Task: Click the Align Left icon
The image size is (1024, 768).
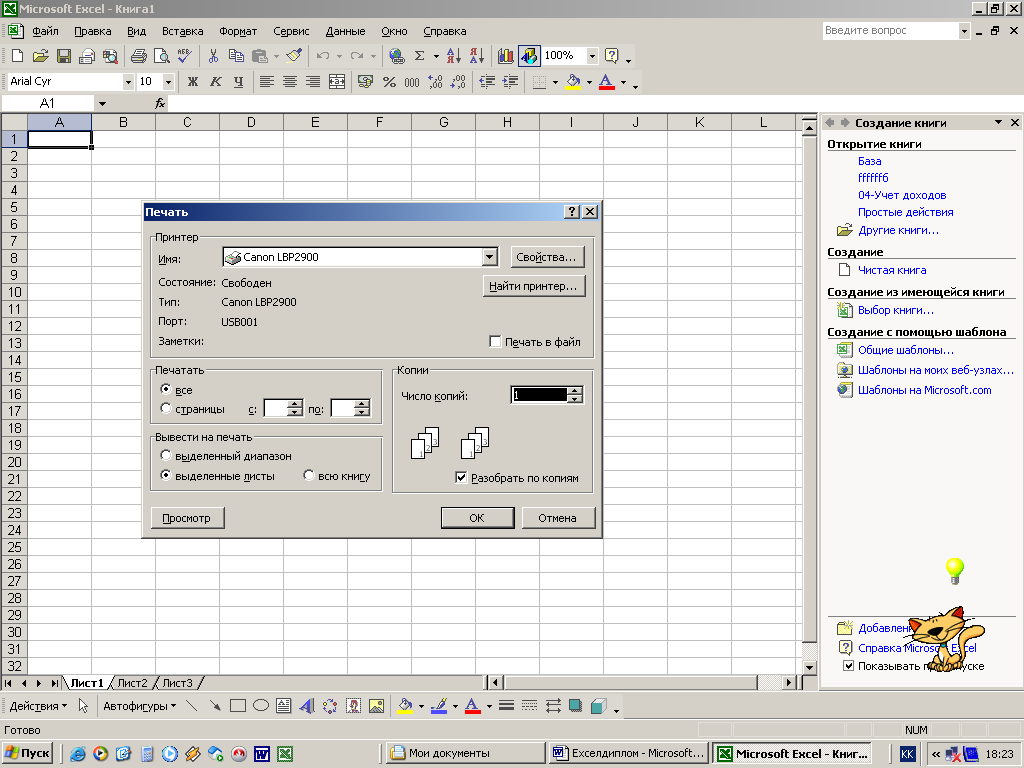Action: coord(266,82)
